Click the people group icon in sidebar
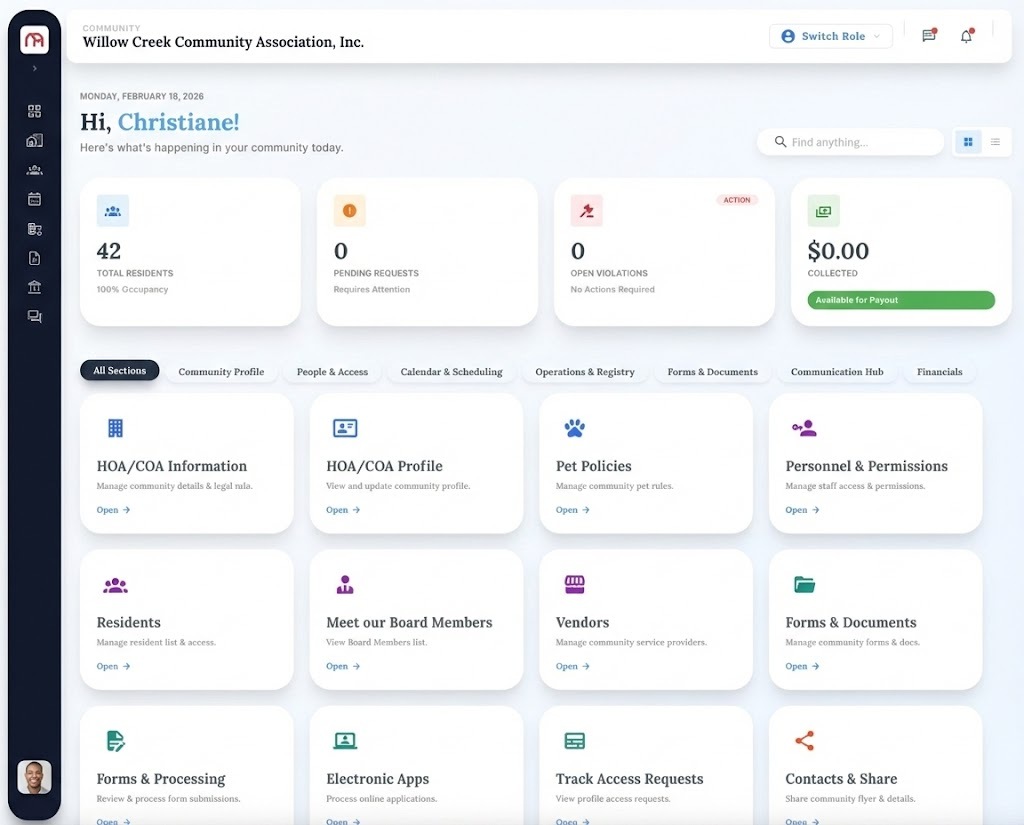Image resolution: width=1024 pixels, height=825 pixels. point(35,170)
